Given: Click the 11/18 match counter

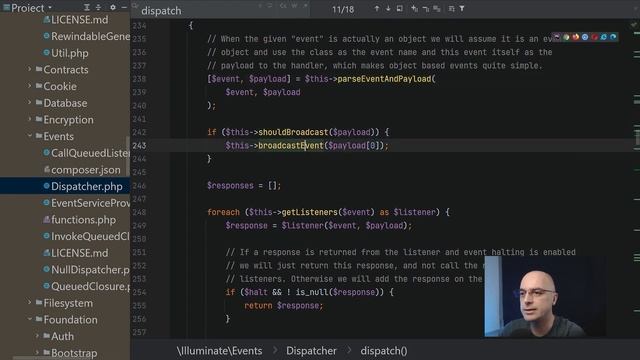Looking at the screenshot, I should [x=343, y=9].
